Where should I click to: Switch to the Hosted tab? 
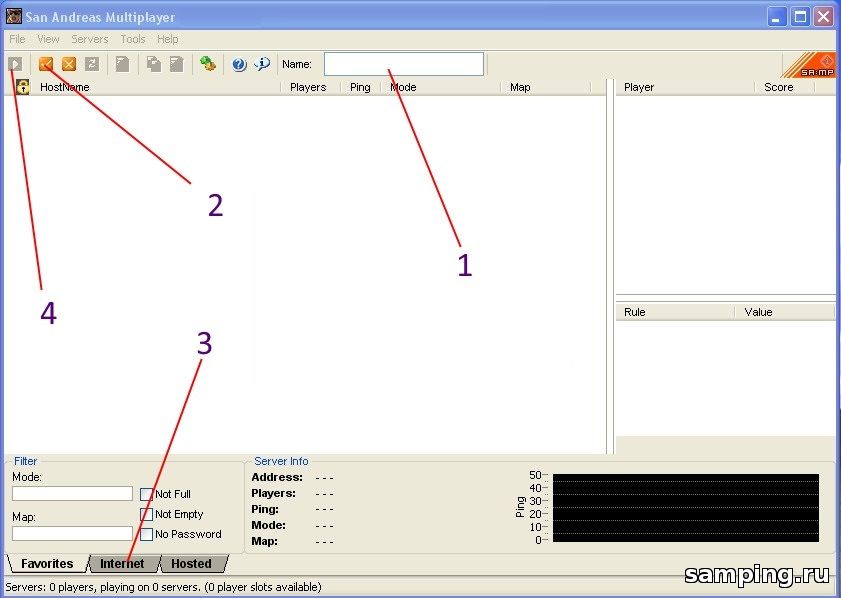[191, 564]
